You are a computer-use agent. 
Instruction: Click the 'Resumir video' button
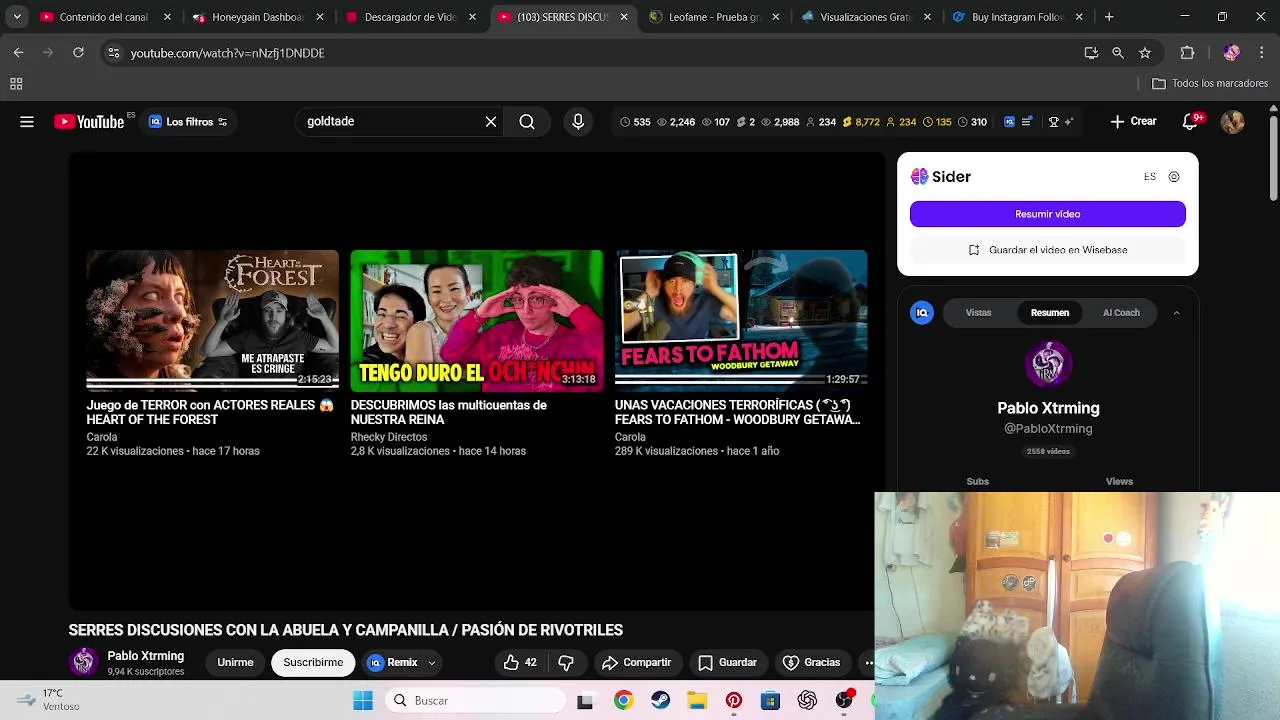1048,214
